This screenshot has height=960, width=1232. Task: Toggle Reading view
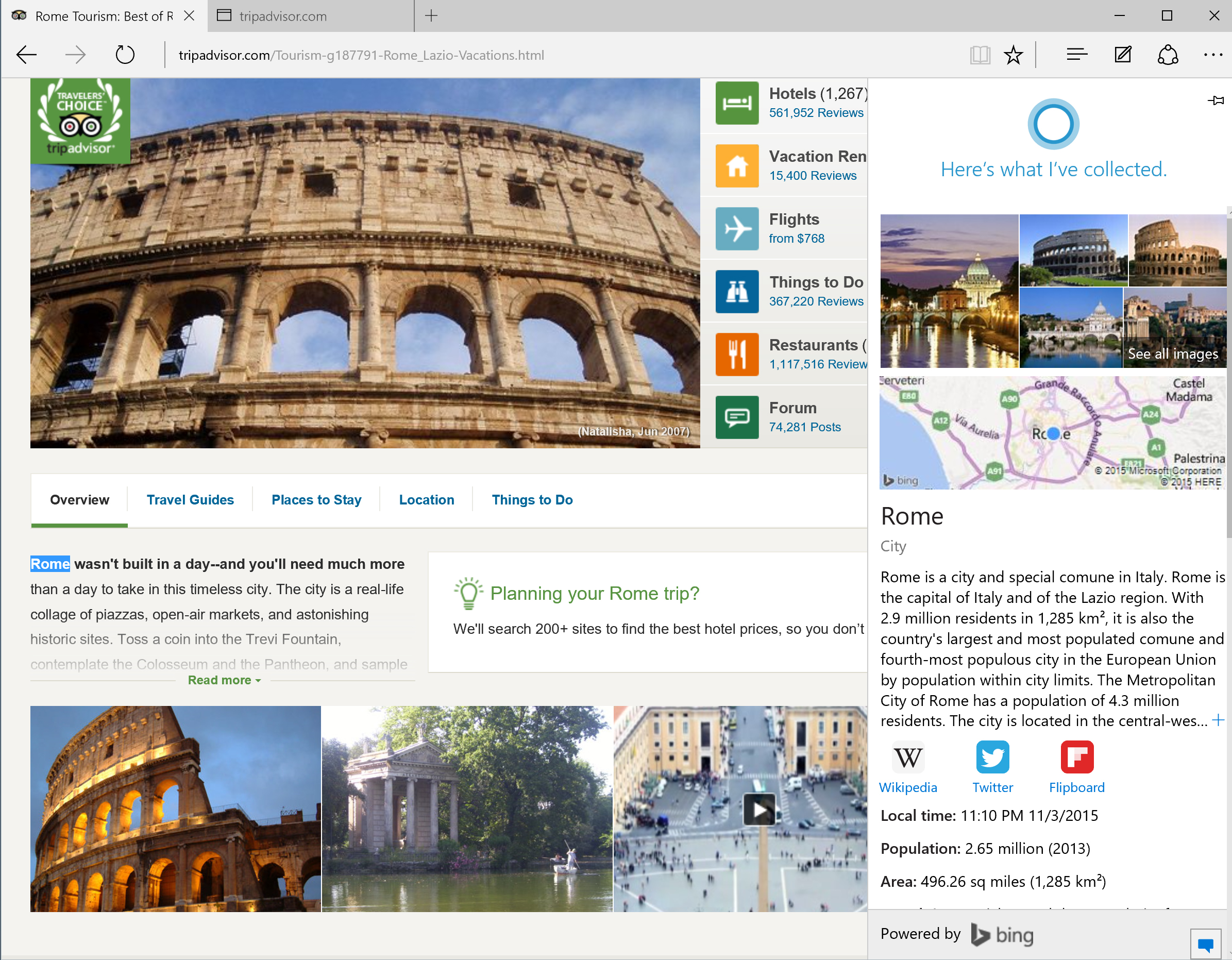980,55
